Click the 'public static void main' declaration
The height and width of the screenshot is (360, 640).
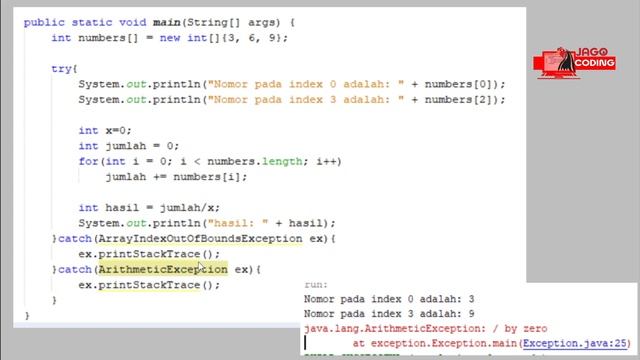(159, 22)
